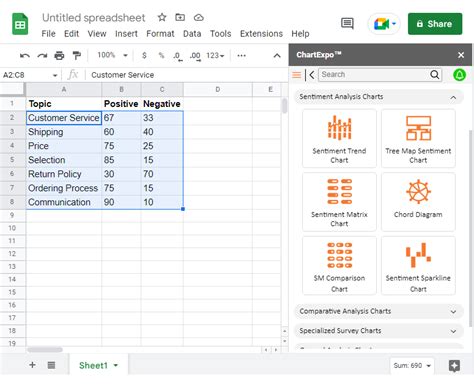The height and width of the screenshot is (385, 474).
Task: Click the print icon in toolbar
Action: click(59, 55)
